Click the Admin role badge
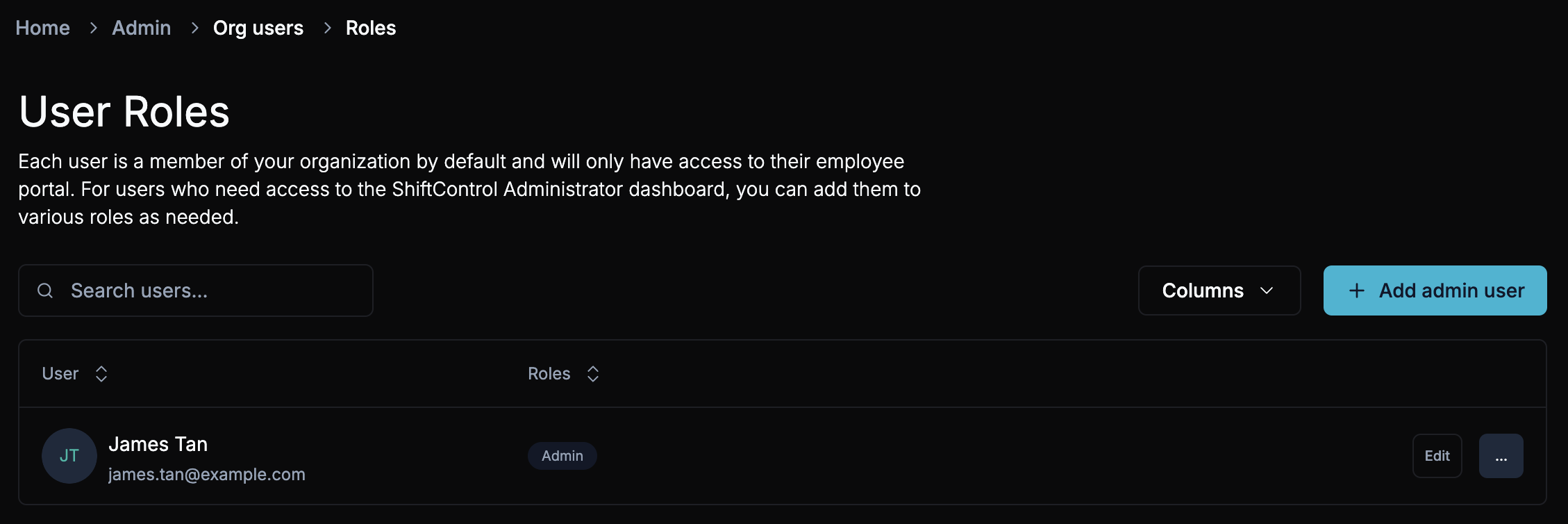This screenshot has height=524, width=1568. (x=562, y=456)
